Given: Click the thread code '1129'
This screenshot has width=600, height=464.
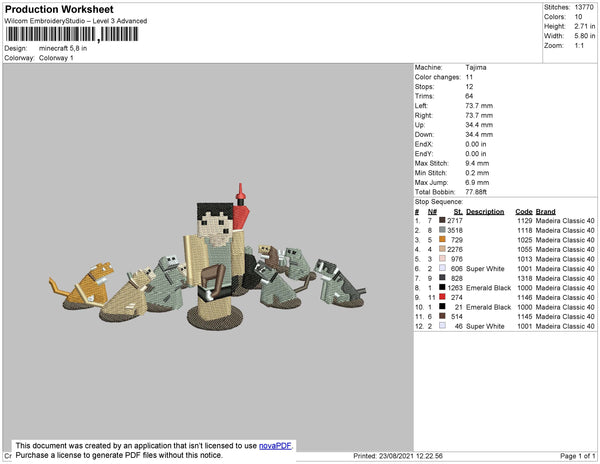Looking at the screenshot, I should click(525, 221).
